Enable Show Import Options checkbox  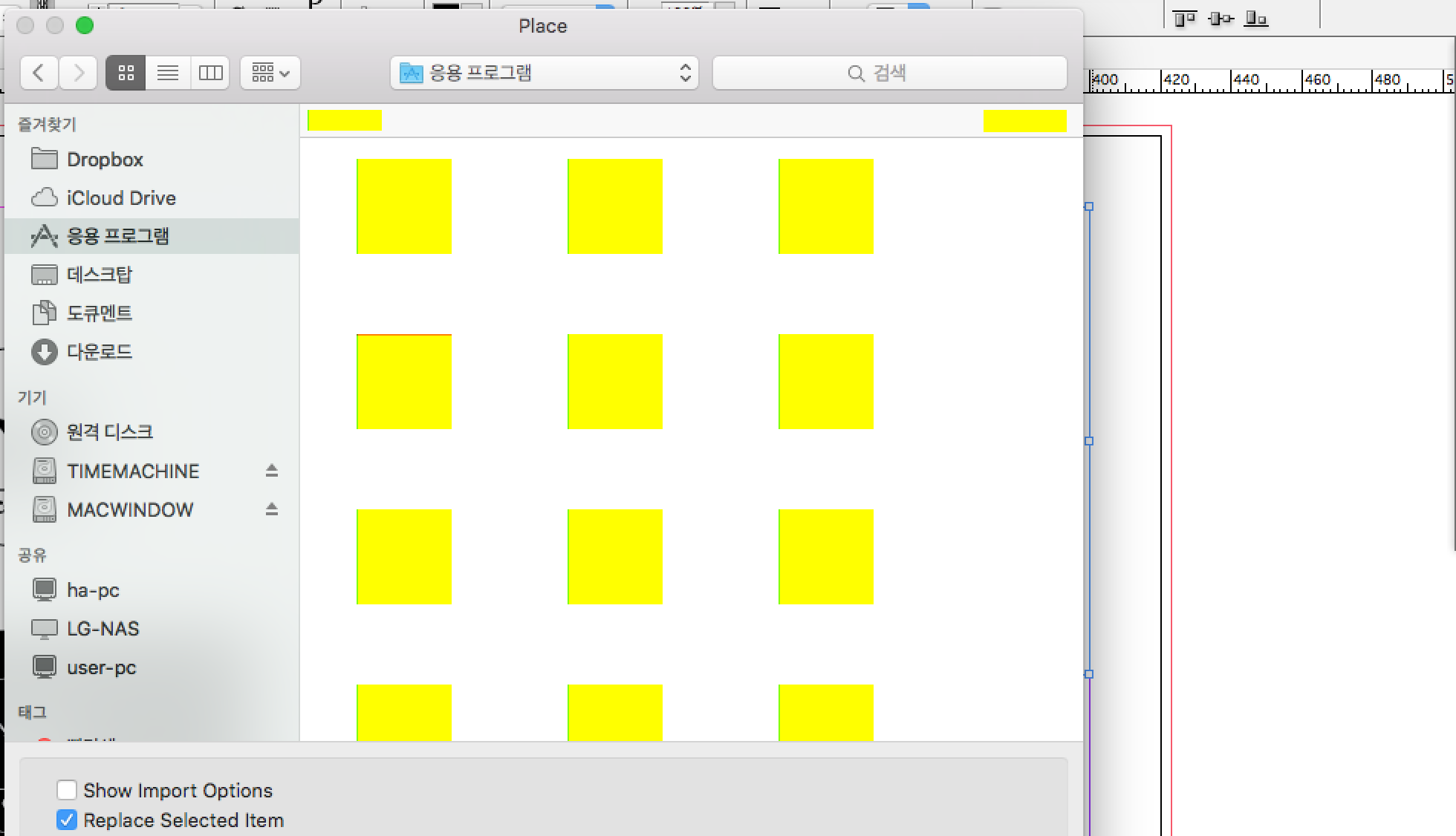67,790
